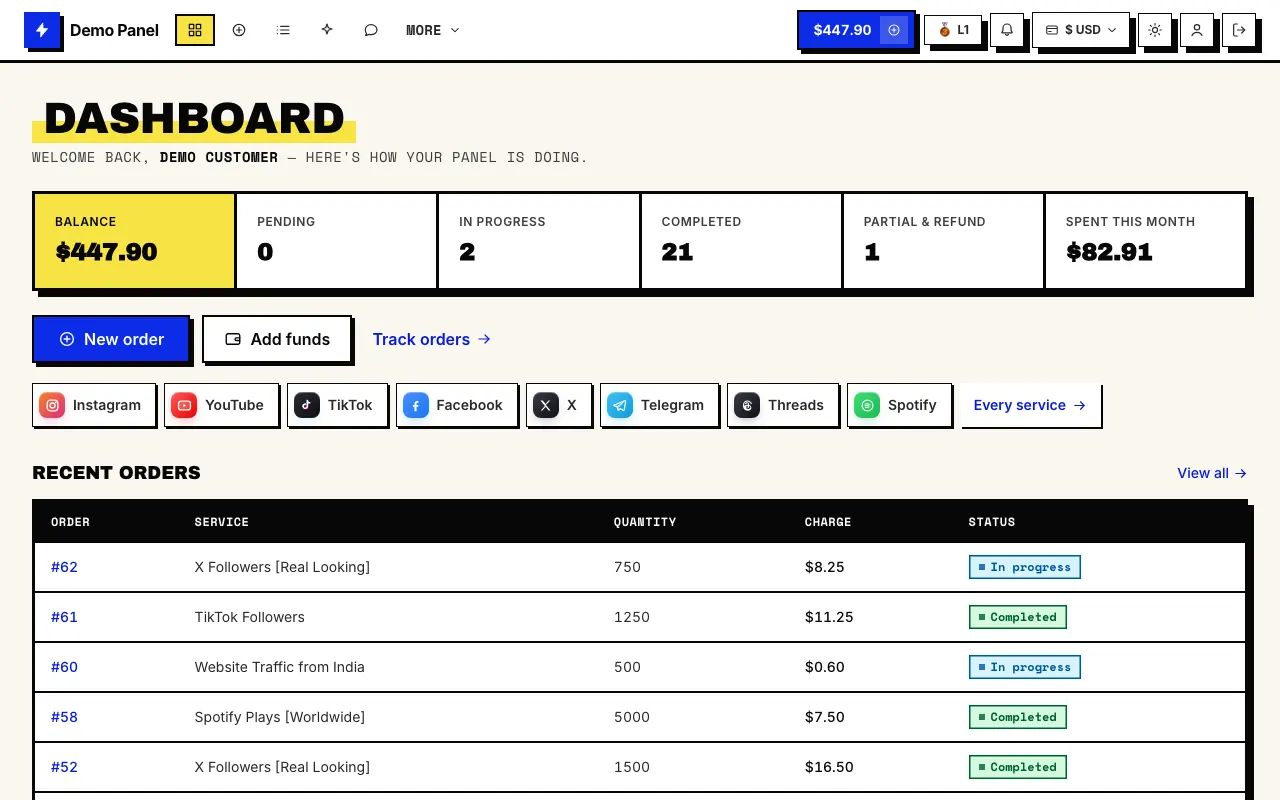Follow the Track orders link
The width and height of the screenshot is (1280, 800).
(x=432, y=339)
